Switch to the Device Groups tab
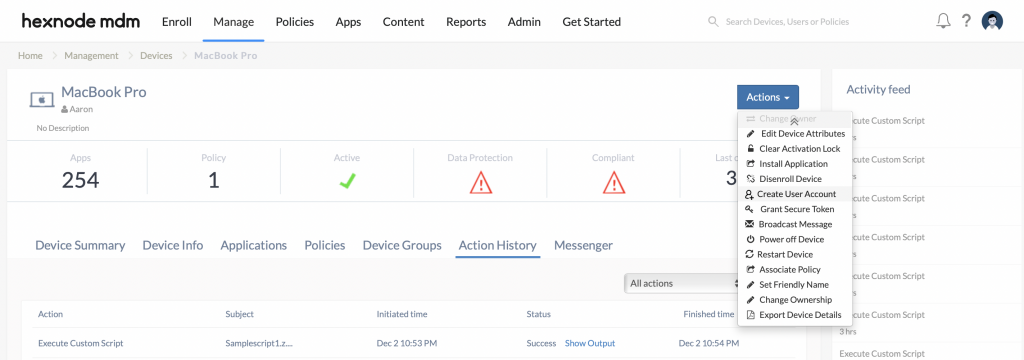Viewport: 1024px width, 360px height. [x=402, y=246]
